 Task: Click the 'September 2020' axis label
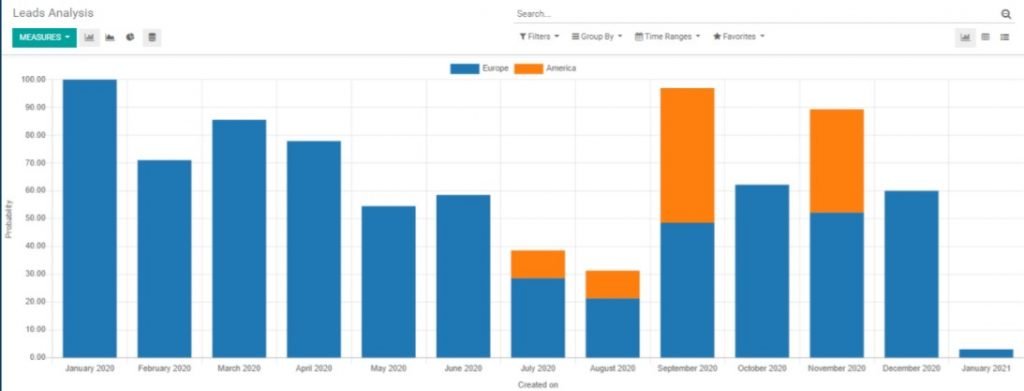687,369
